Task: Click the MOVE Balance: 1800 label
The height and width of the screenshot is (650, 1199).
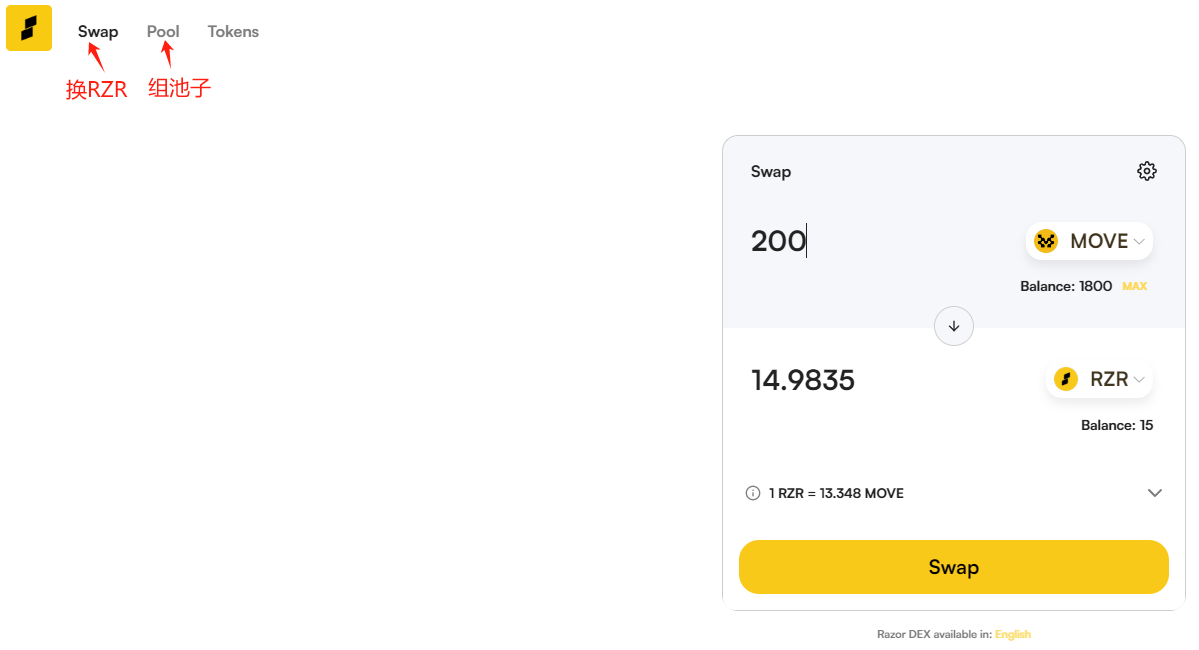Action: pyautogui.click(x=1066, y=286)
